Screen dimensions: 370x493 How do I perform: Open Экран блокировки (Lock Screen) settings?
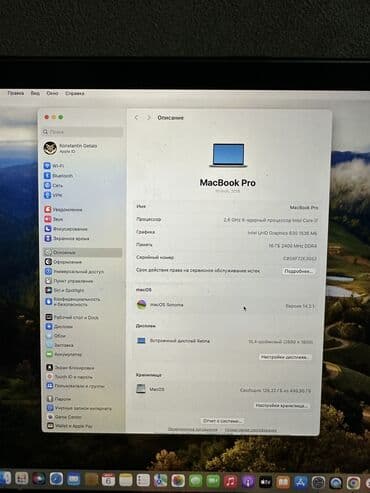[70, 367]
